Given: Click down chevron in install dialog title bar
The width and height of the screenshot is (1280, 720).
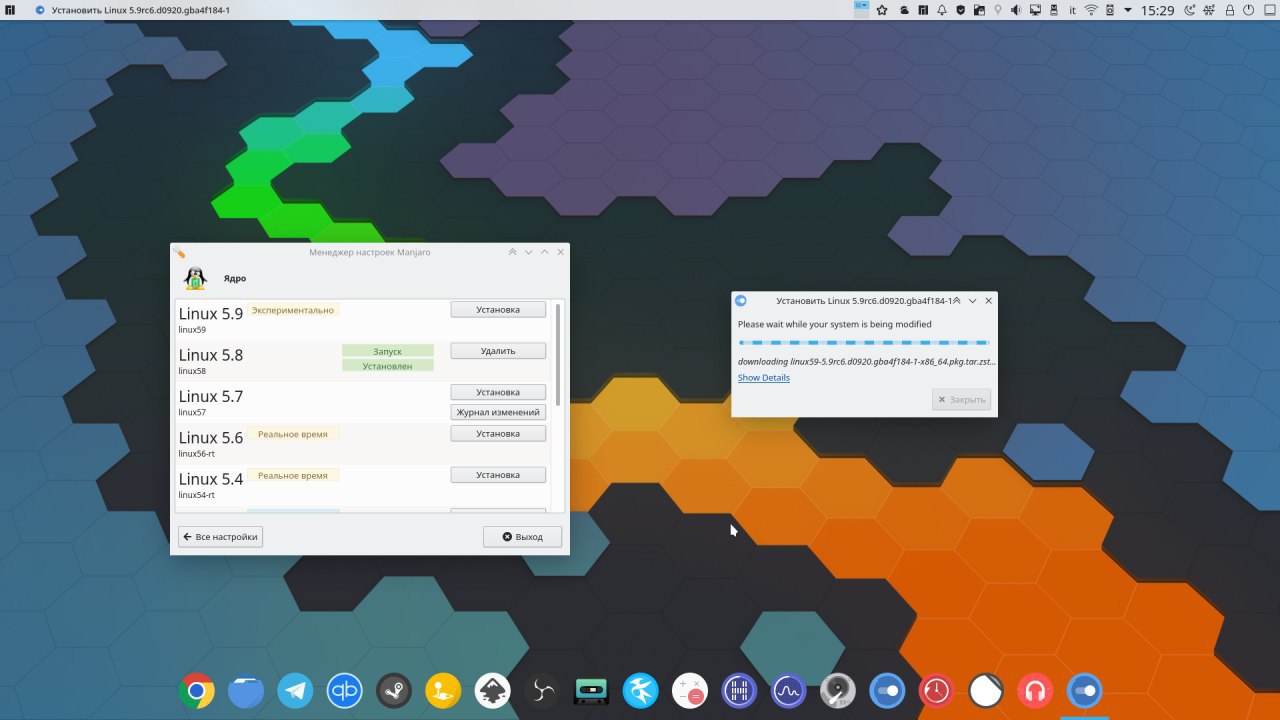Looking at the screenshot, I should tap(972, 300).
